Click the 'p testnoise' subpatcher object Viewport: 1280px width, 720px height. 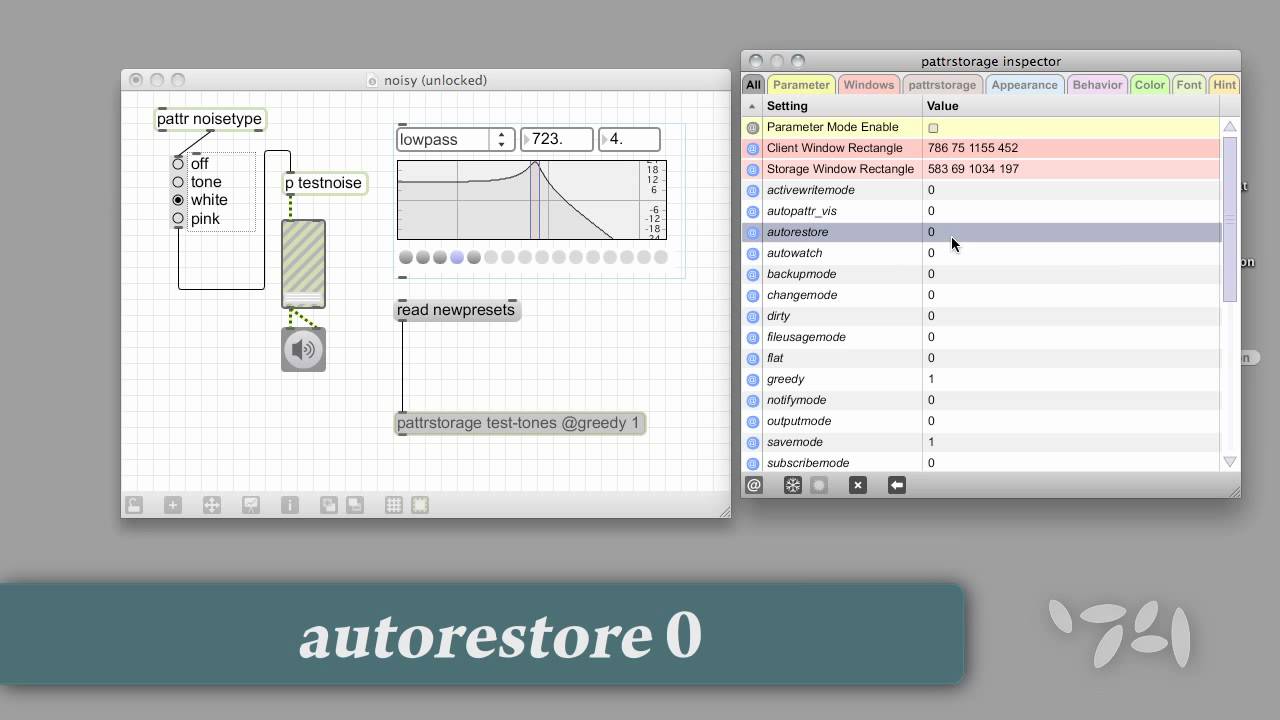point(324,184)
